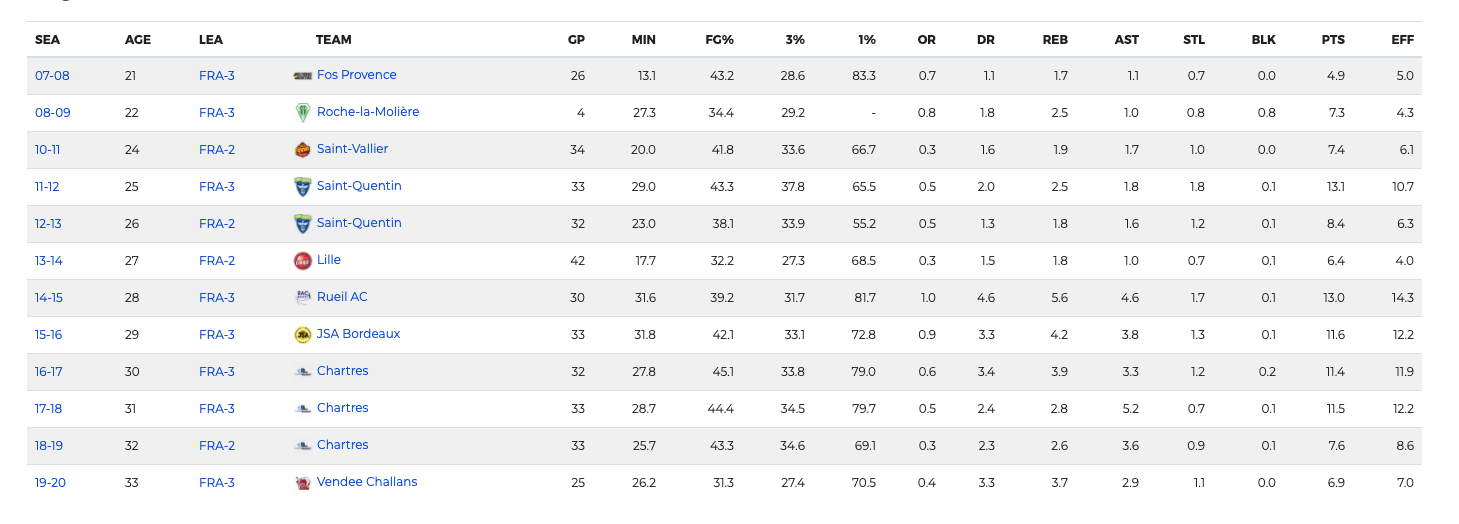
Task: Click the Roche-la-Molière team logo icon
Action: pyautogui.click(x=302, y=113)
